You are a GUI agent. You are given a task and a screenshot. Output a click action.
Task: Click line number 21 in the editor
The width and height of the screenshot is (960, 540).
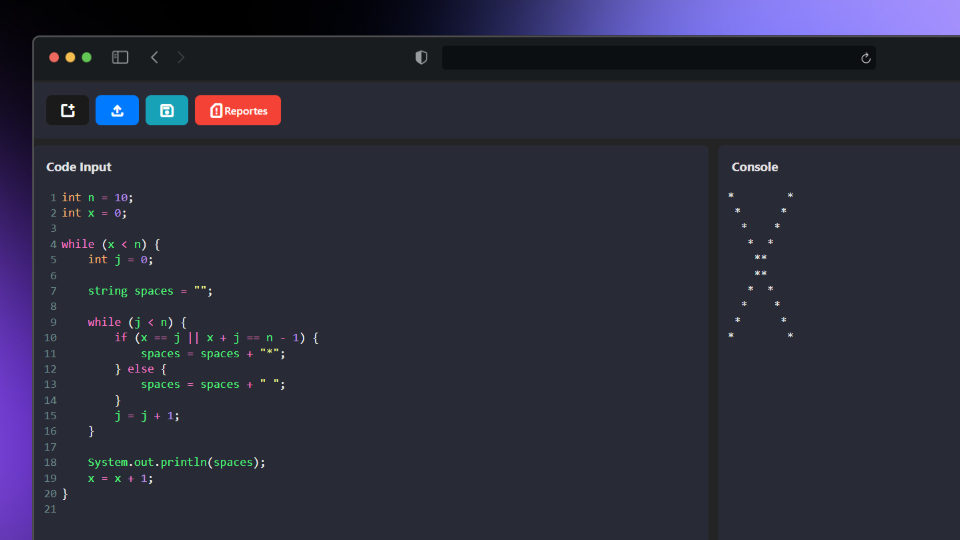click(50, 509)
